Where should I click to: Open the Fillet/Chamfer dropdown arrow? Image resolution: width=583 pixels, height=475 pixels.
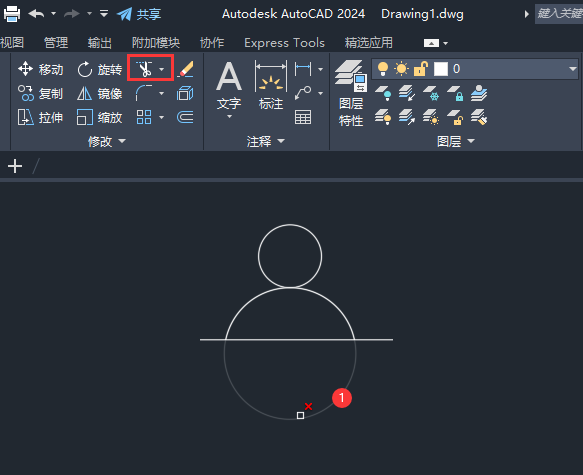coord(161,93)
